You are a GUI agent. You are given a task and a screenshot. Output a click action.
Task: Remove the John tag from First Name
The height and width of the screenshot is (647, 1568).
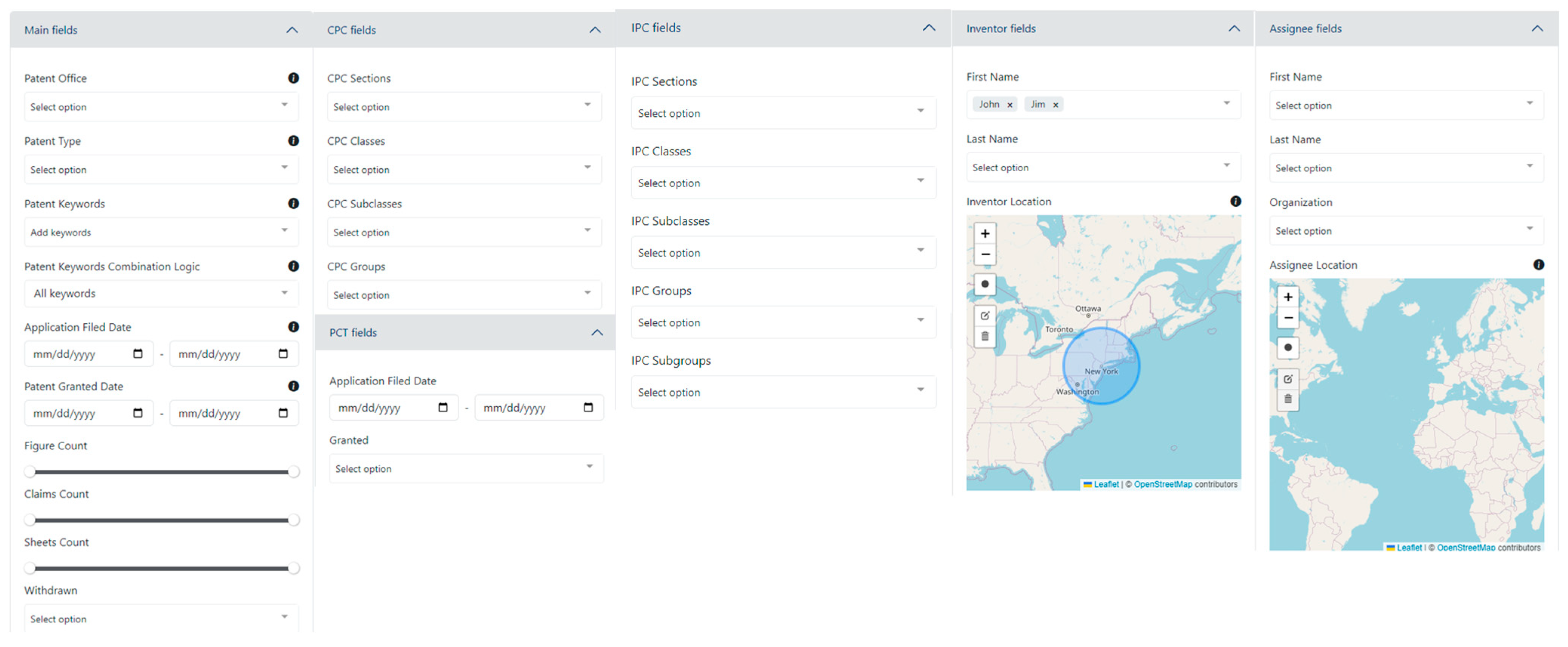tap(1010, 105)
